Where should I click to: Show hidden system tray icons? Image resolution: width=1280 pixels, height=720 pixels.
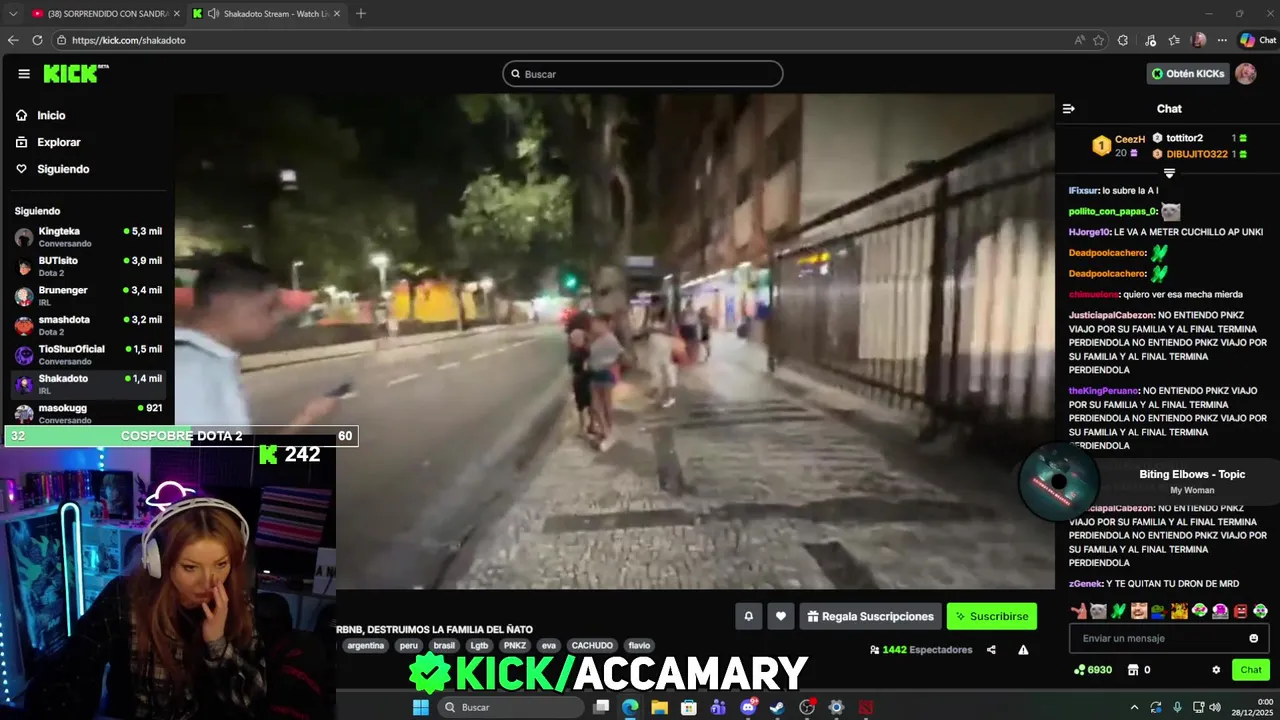point(1134,707)
